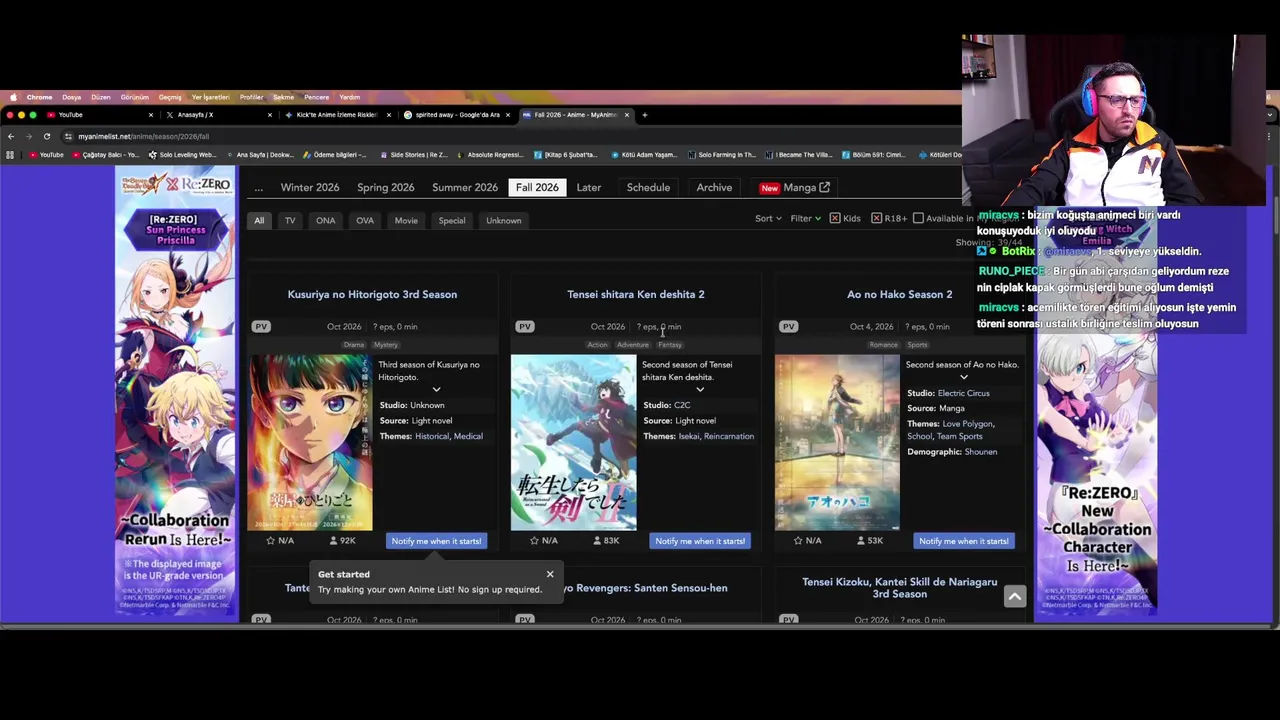The height and width of the screenshot is (720, 1280).
Task: Click the Ao no Hako cover image
Action: pos(837,442)
